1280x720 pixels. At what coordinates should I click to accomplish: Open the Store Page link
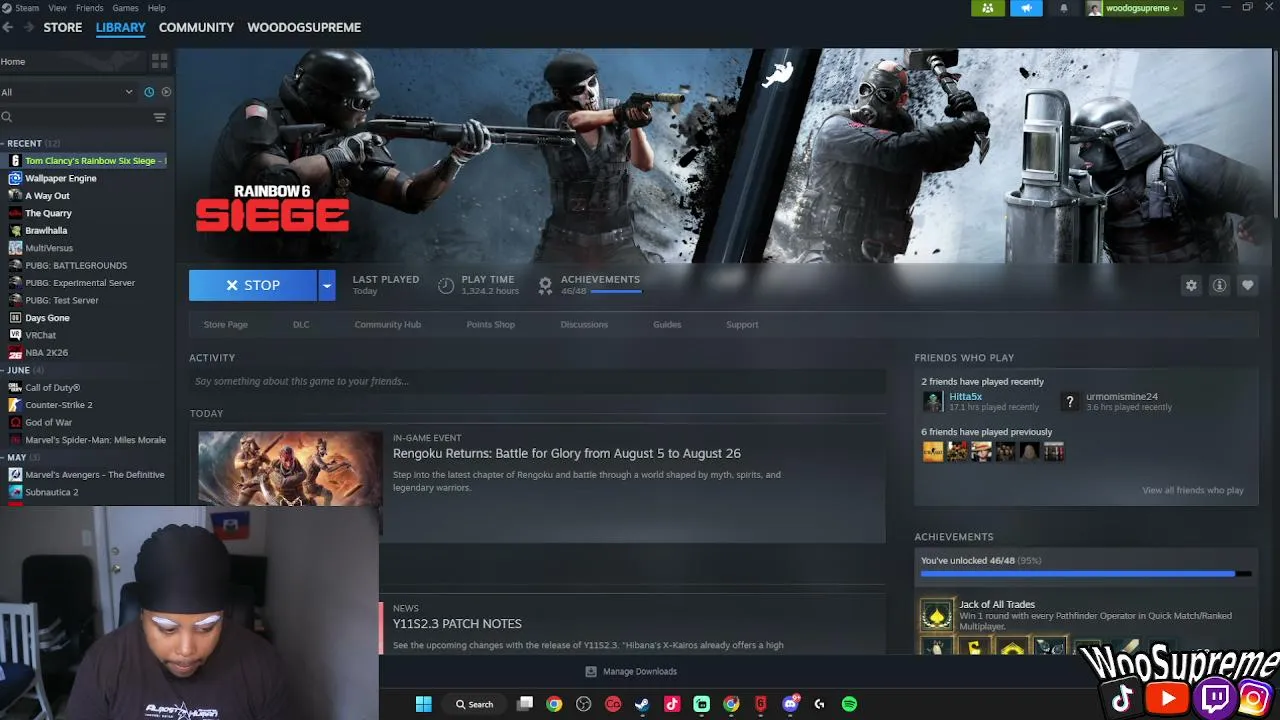click(x=225, y=324)
